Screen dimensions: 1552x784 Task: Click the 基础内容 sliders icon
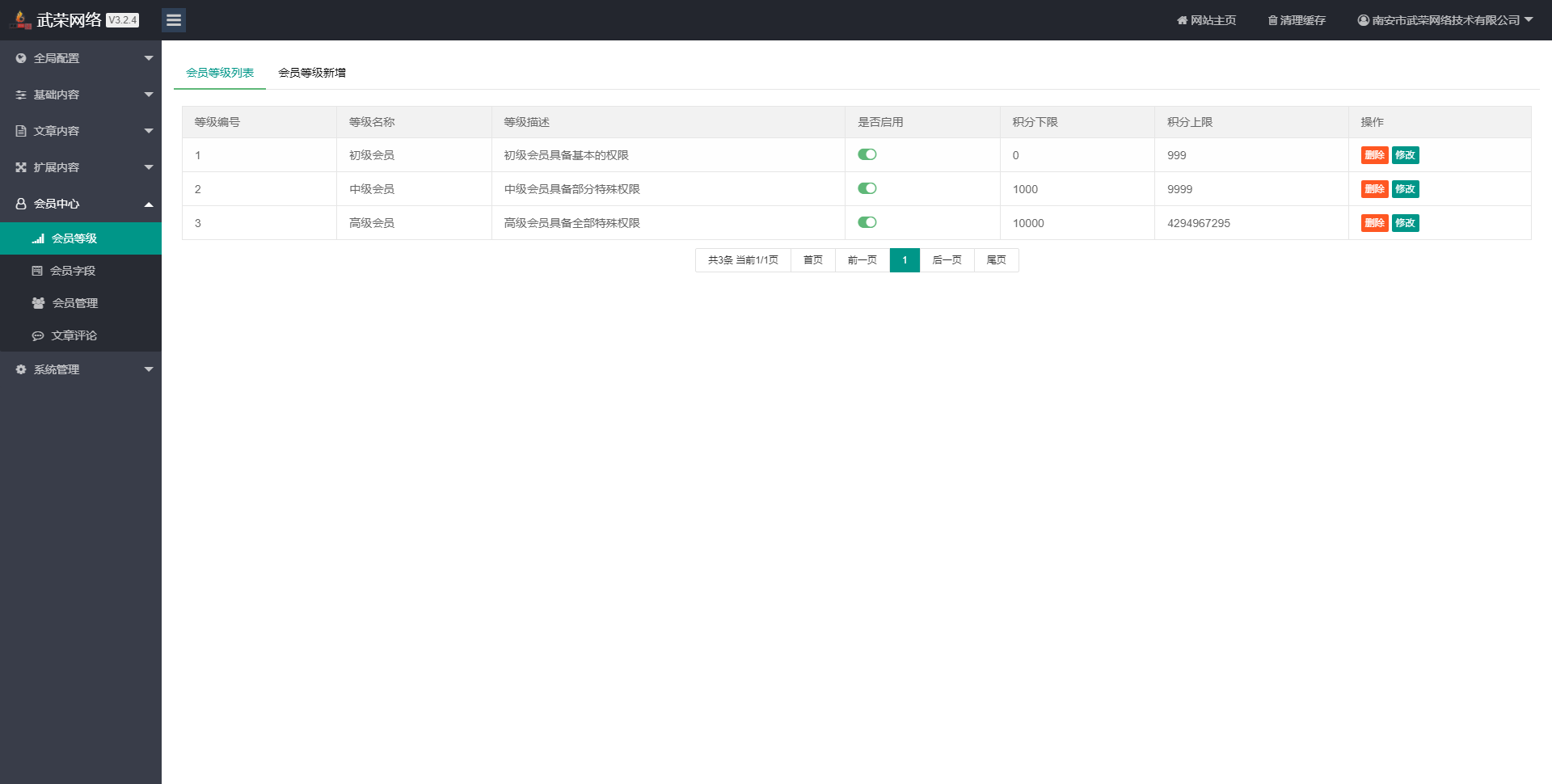tap(21, 95)
